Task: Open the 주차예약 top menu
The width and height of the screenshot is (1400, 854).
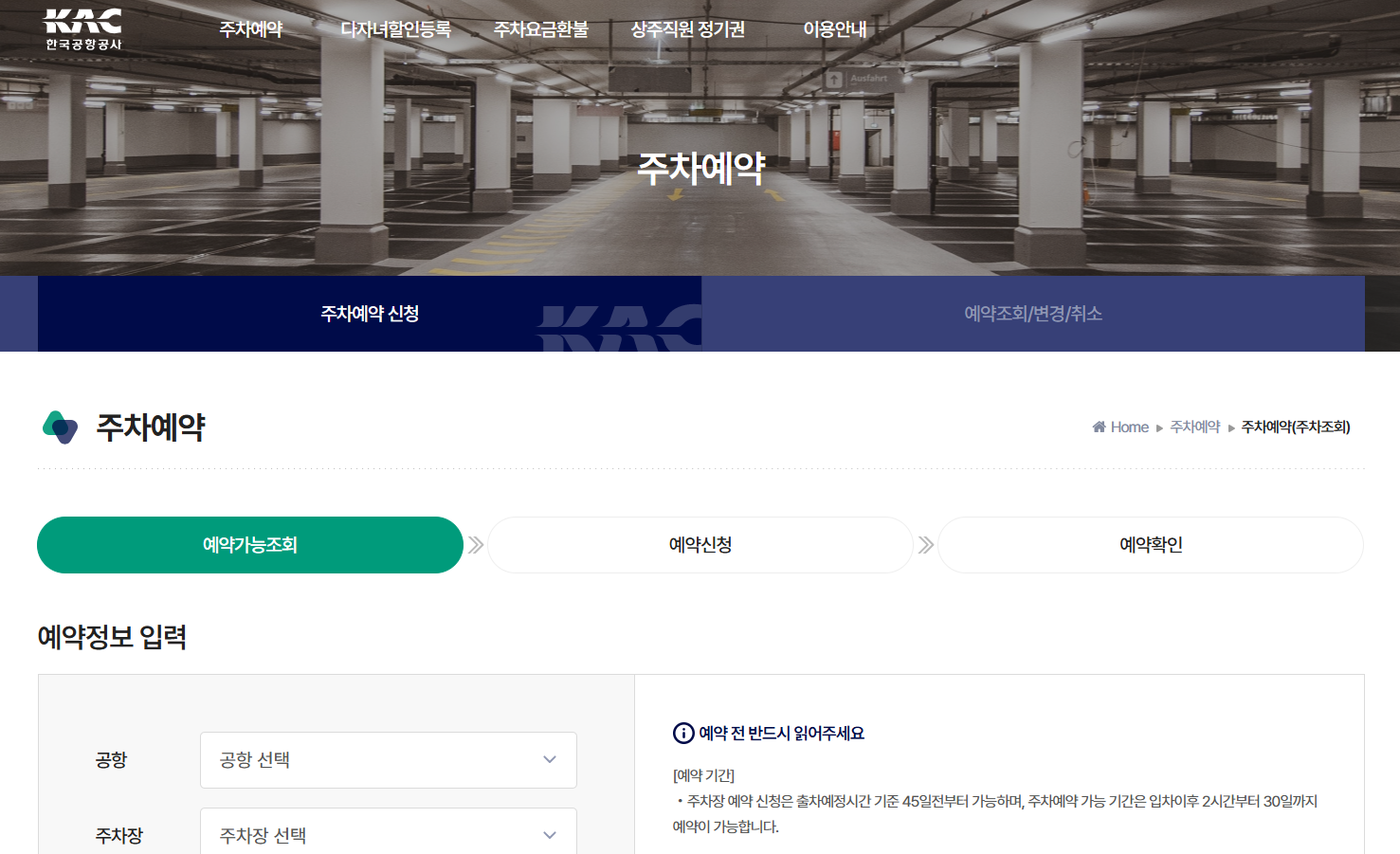Action: (251, 29)
